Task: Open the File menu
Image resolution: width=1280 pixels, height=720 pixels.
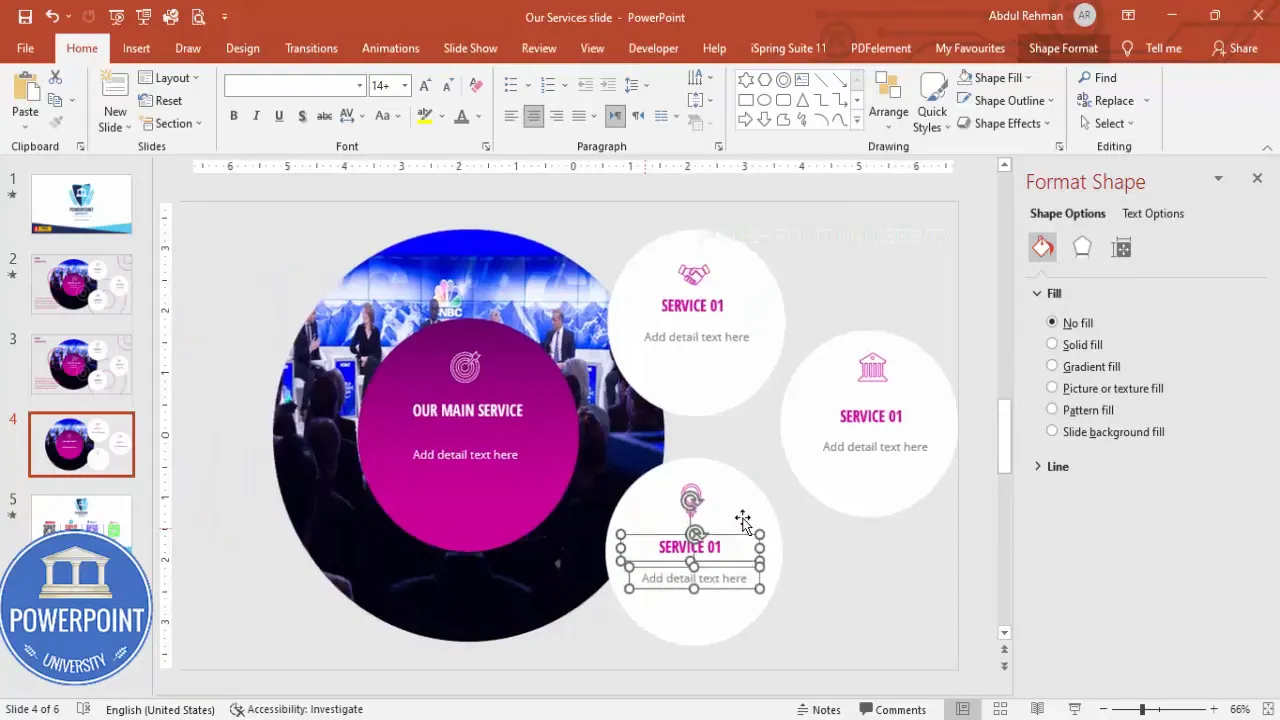Action: coord(25,48)
